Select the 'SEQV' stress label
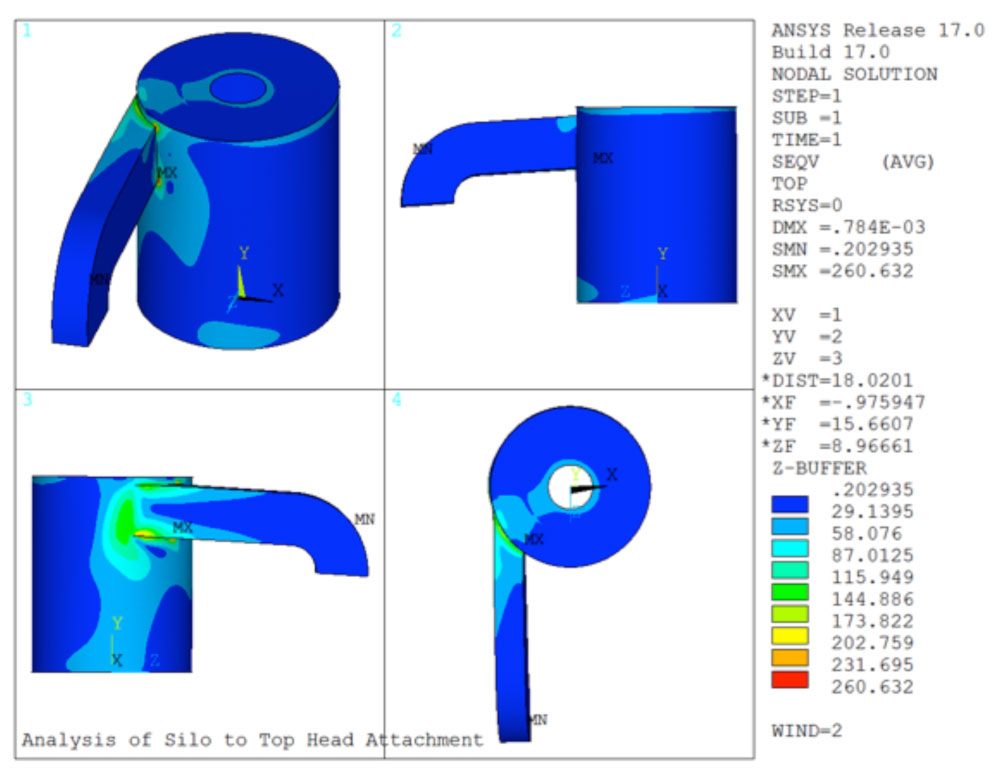 click(x=795, y=162)
